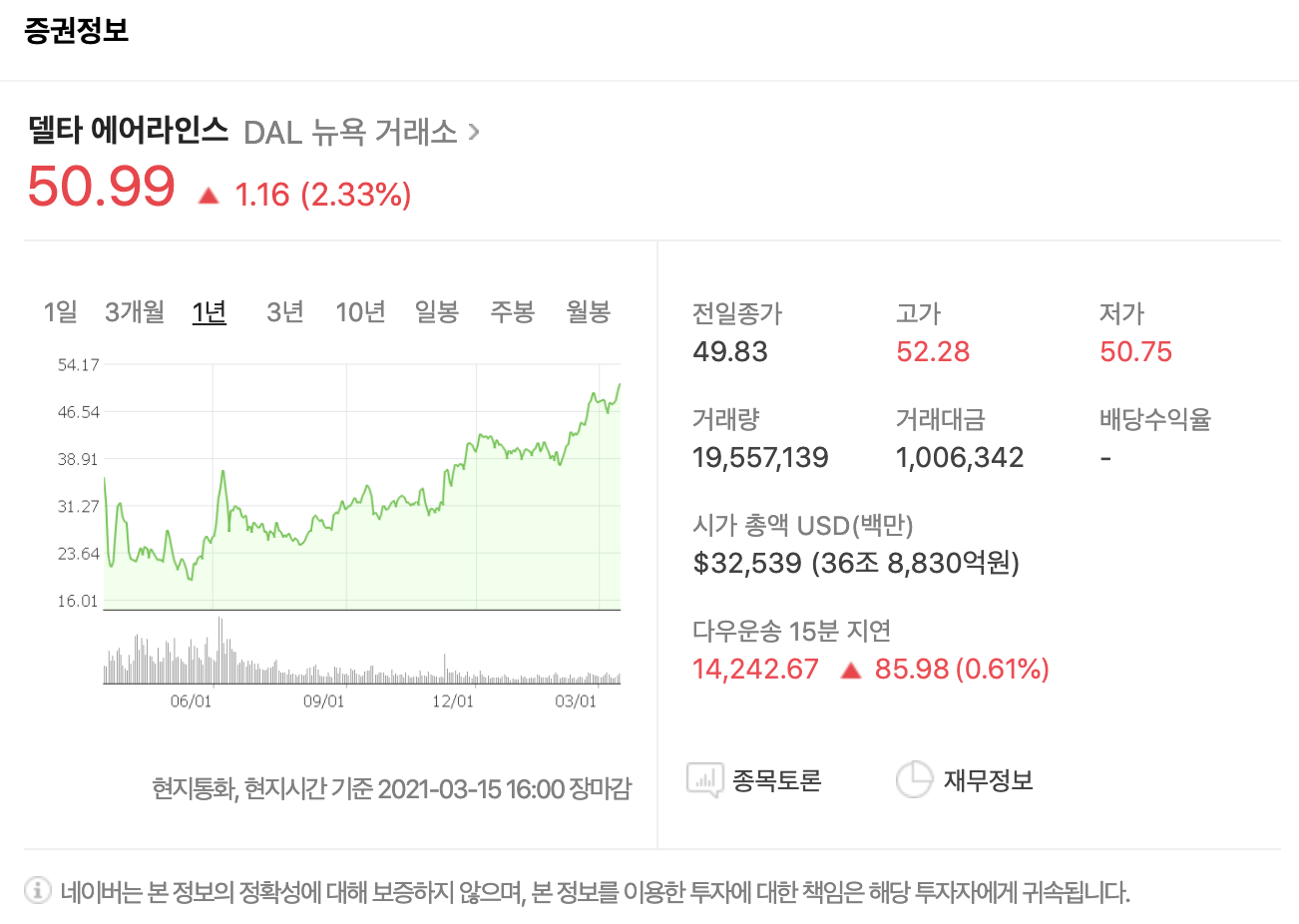Open the 델타 에어라인스 stock page link
The image size is (1299, 924).
click(128, 130)
